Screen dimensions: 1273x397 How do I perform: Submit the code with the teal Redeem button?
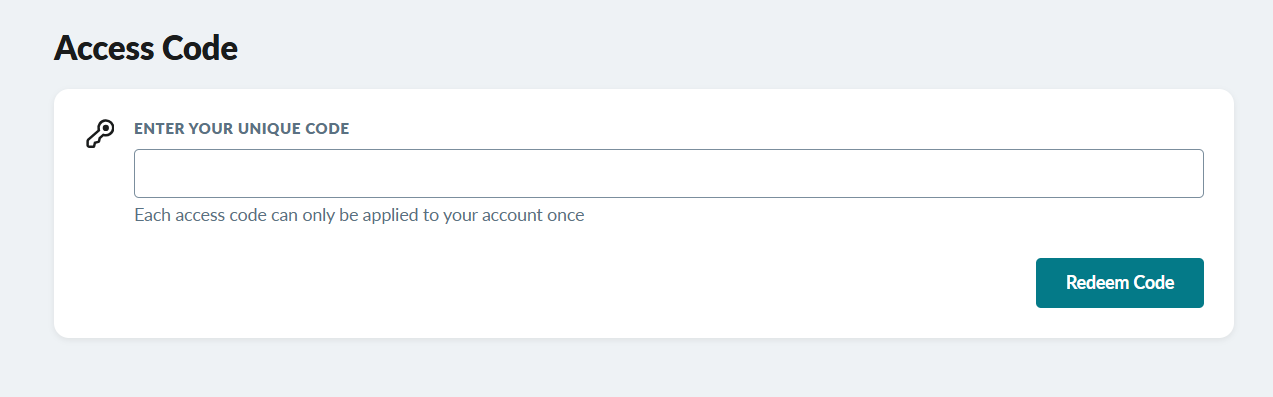click(x=1119, y=283)
